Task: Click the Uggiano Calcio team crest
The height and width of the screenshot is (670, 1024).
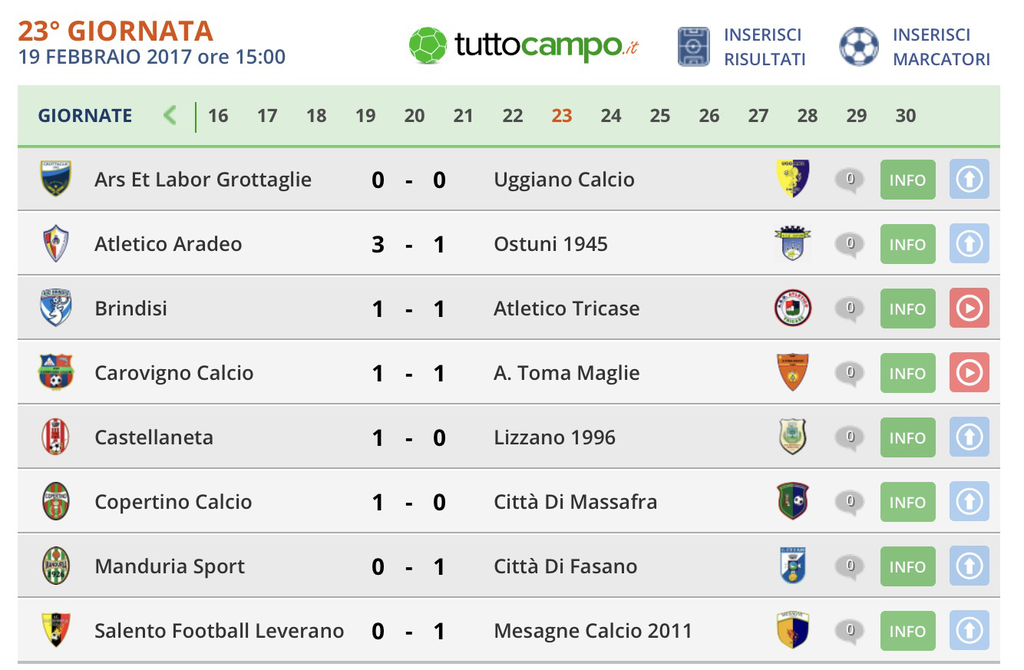Action: point(793,178)
